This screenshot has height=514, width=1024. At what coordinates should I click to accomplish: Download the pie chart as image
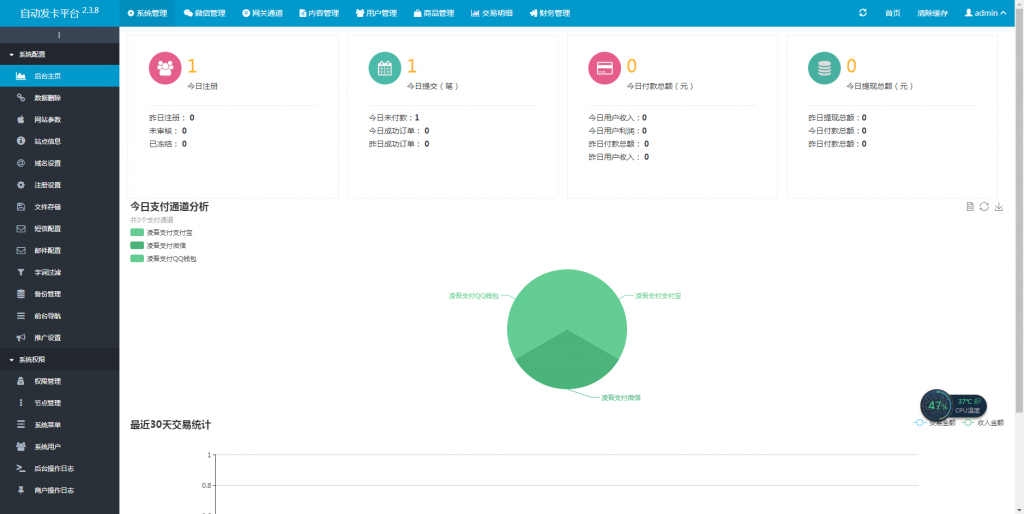[999, 207]
